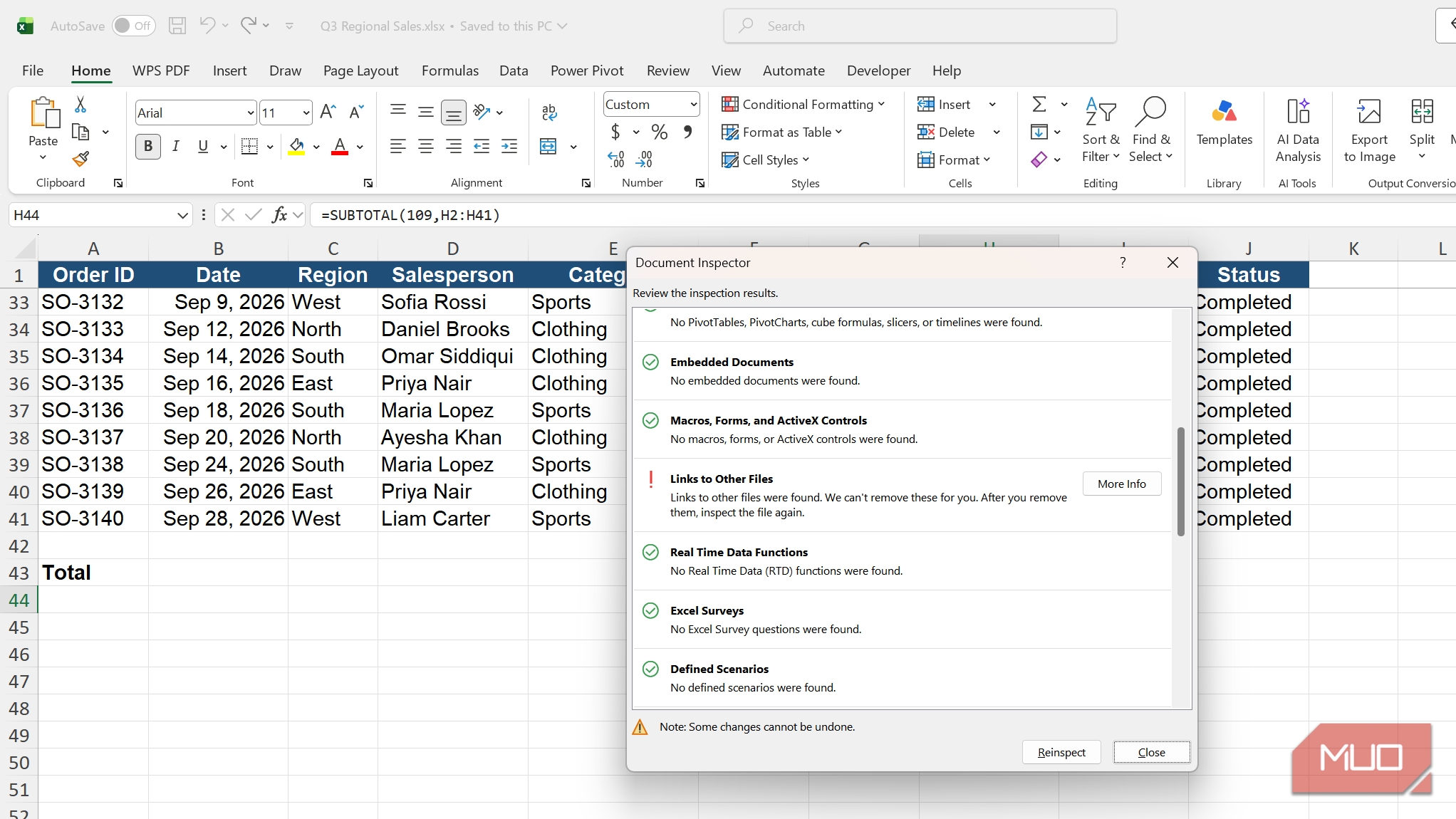Open Sort & Filter tool

click(x=1101, y=130)
